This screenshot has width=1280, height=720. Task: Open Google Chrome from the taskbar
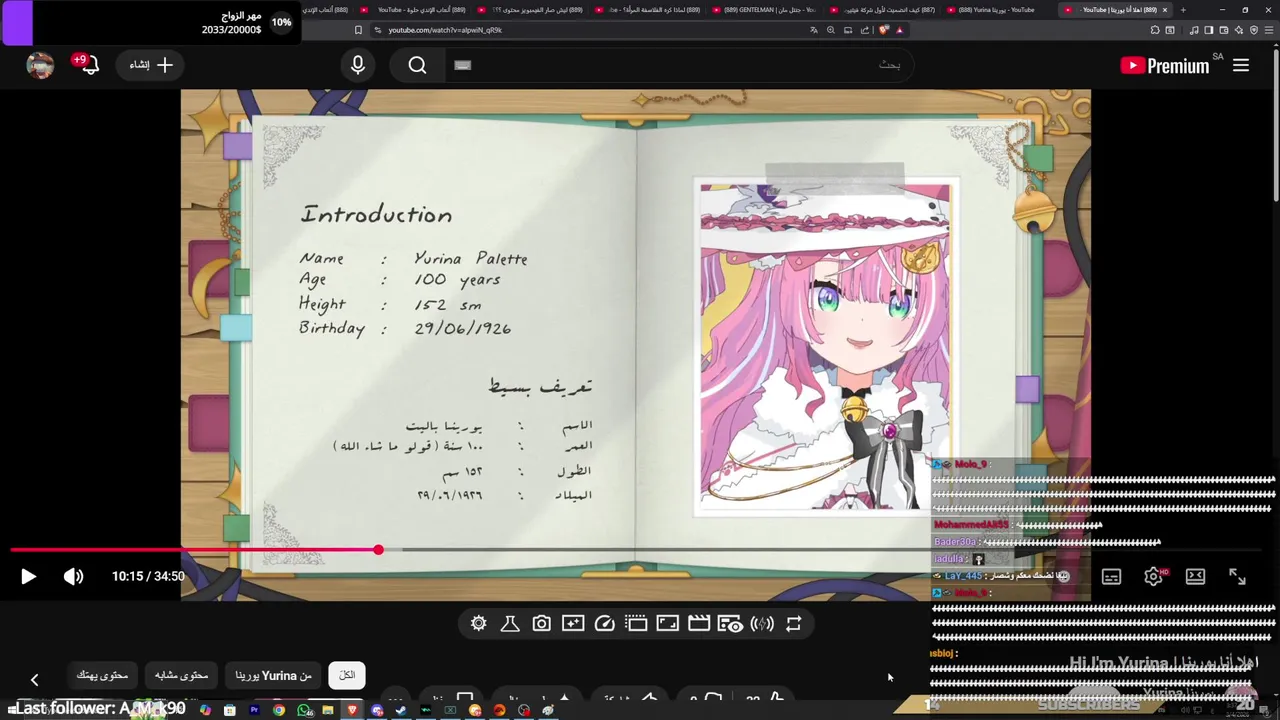279,710
